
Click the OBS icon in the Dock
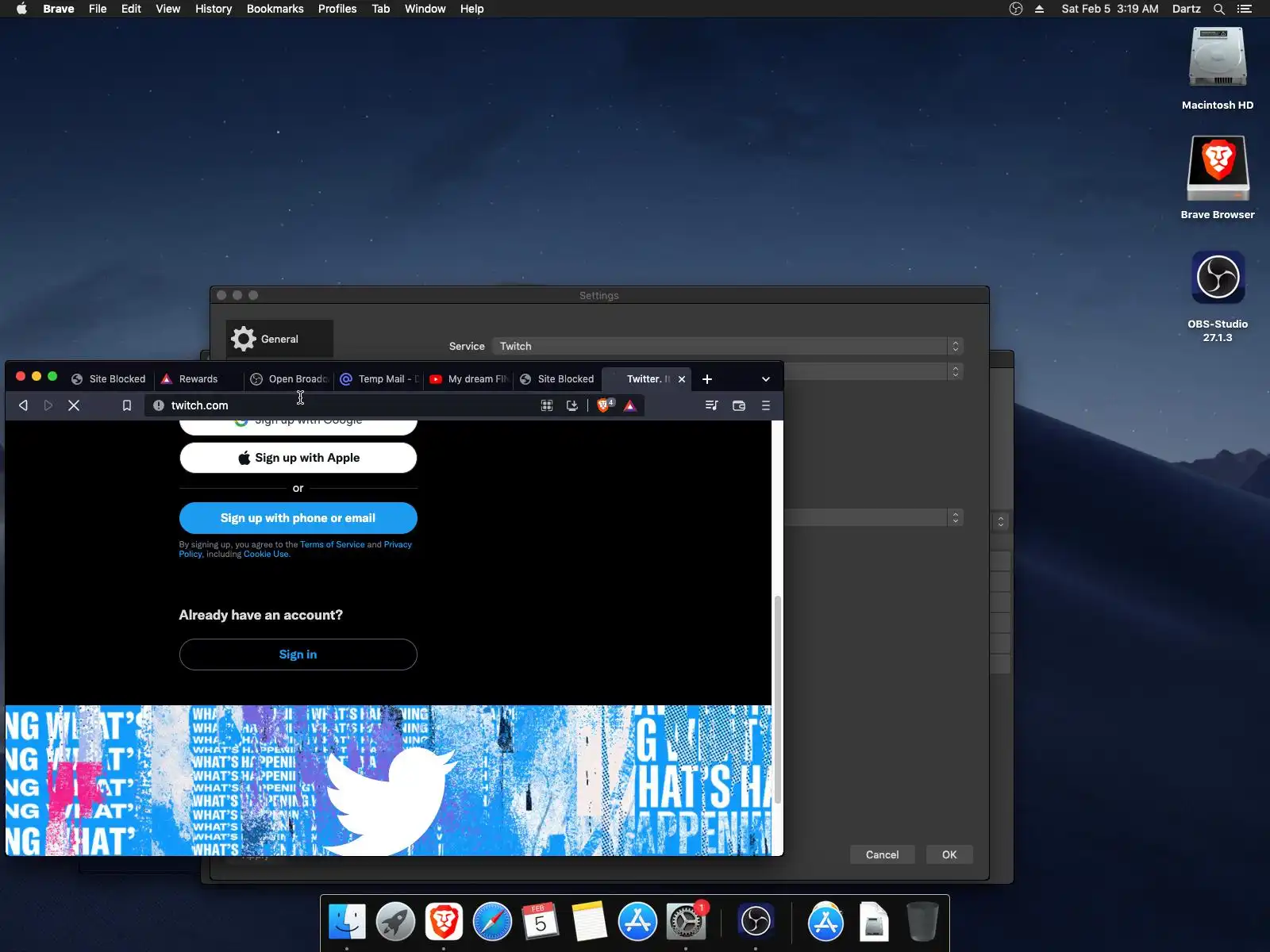[x=756, y=922]
